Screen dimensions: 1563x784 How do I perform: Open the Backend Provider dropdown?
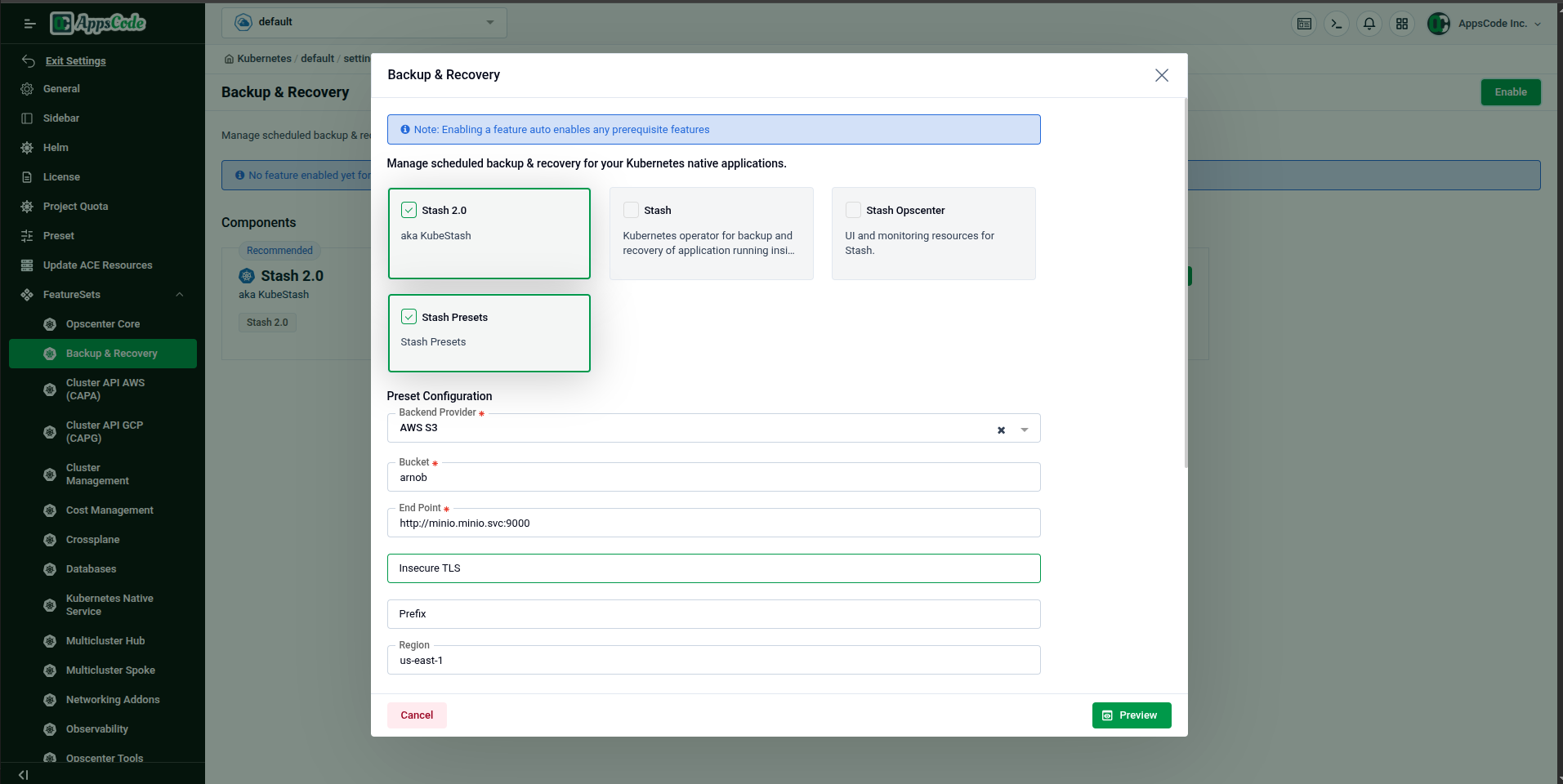(x=1024, y=428)
